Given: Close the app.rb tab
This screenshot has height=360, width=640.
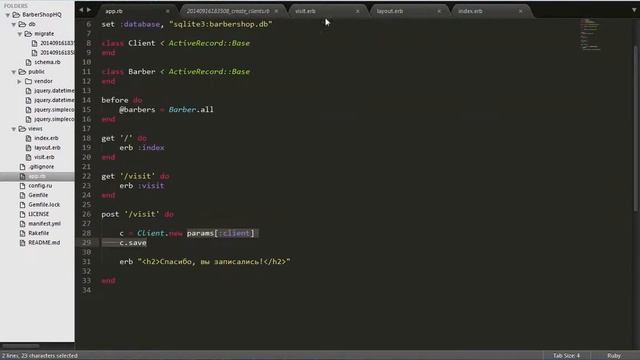Looking at the screenshot, I should (x=168, y=11).
